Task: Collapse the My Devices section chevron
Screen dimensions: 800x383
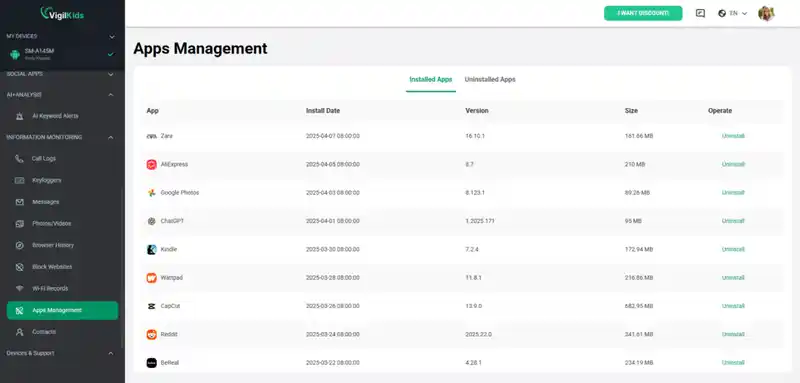Action: [x=112, y=37]
